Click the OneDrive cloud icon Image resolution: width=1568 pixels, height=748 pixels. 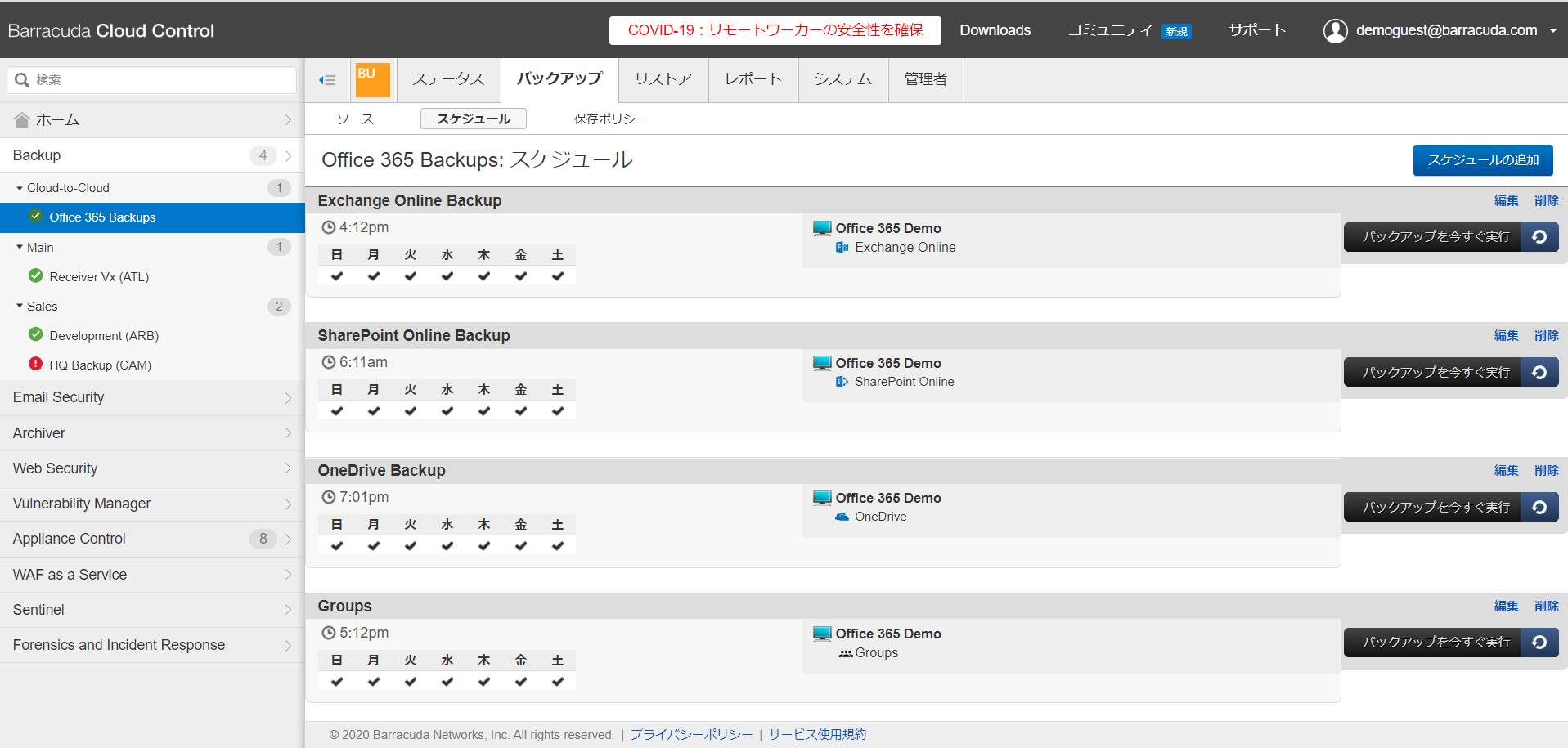[842, 517]
